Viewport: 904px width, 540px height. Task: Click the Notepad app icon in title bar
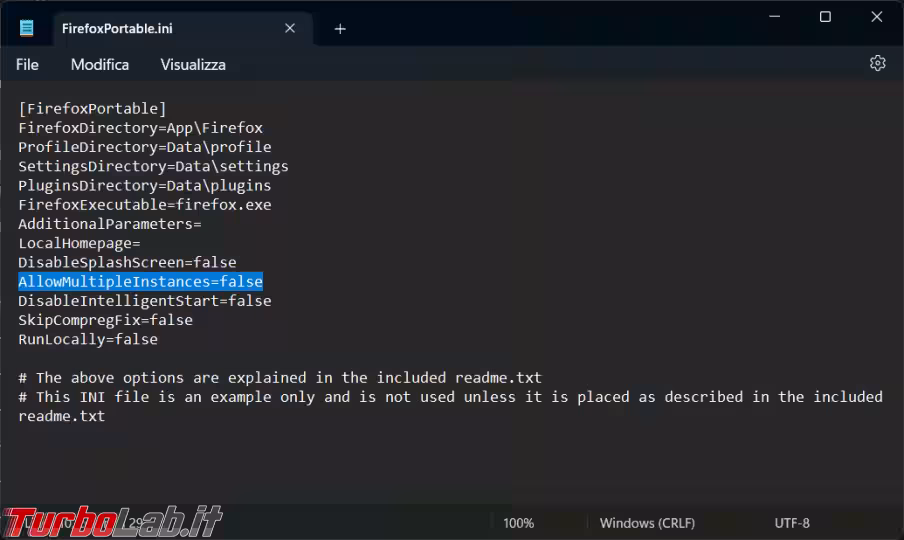coord(27,28)
